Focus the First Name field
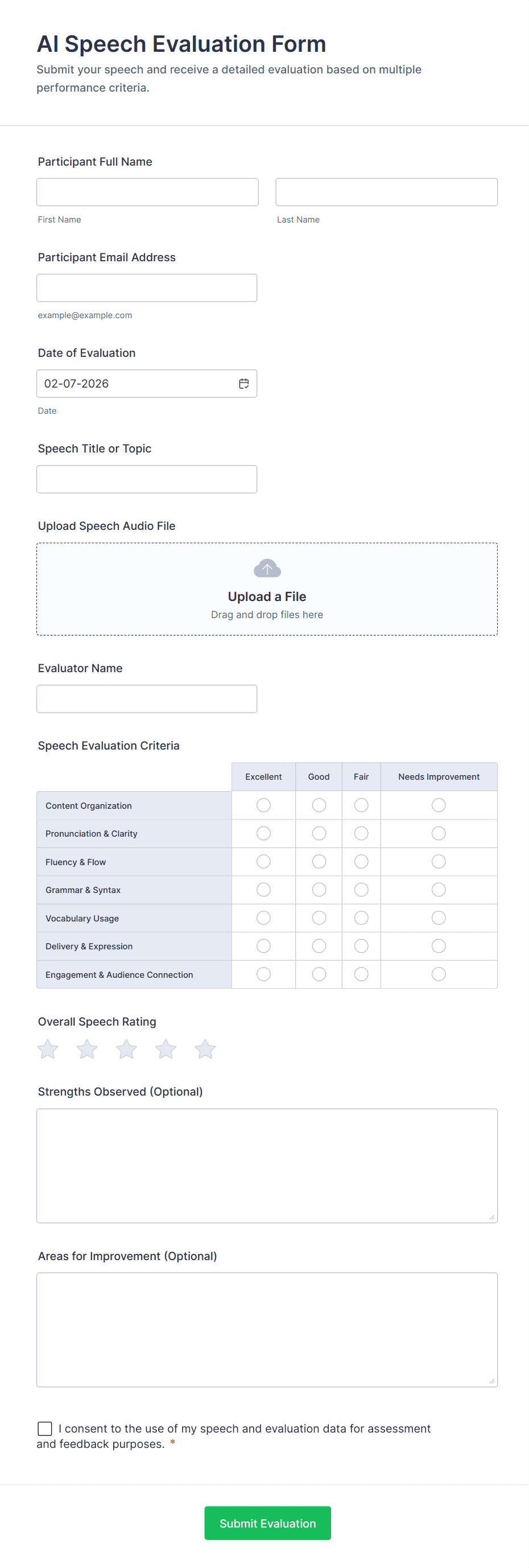The image size is (529, 1568). click(x=147, y=192)
